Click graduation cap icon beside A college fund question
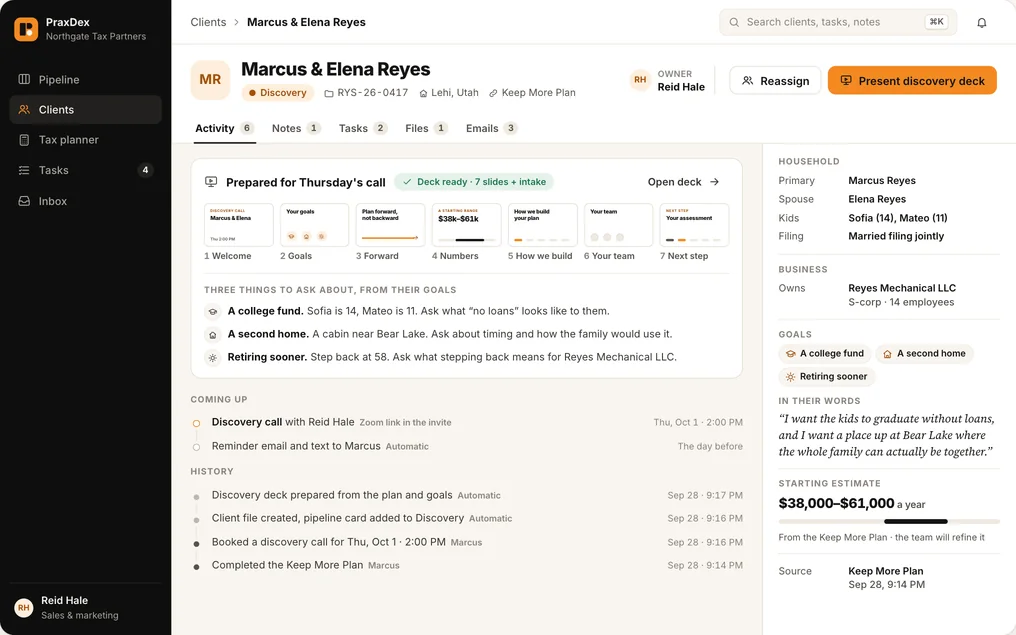Image resolution: width=1016 pixels, height=635 pixels. (x=213, y=312)
